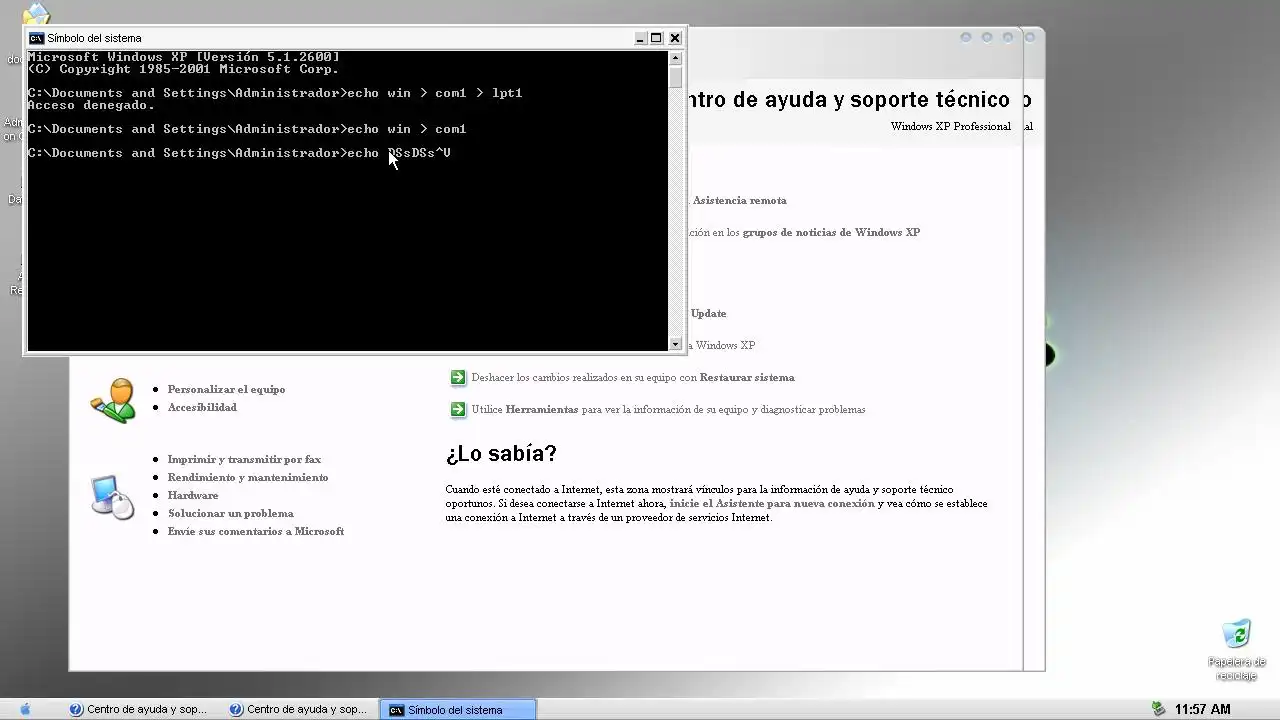Viewport: 1280px width, 720px height.
Task: Click the green arrow beside Restaurar sistema
Action: (458, 377)
